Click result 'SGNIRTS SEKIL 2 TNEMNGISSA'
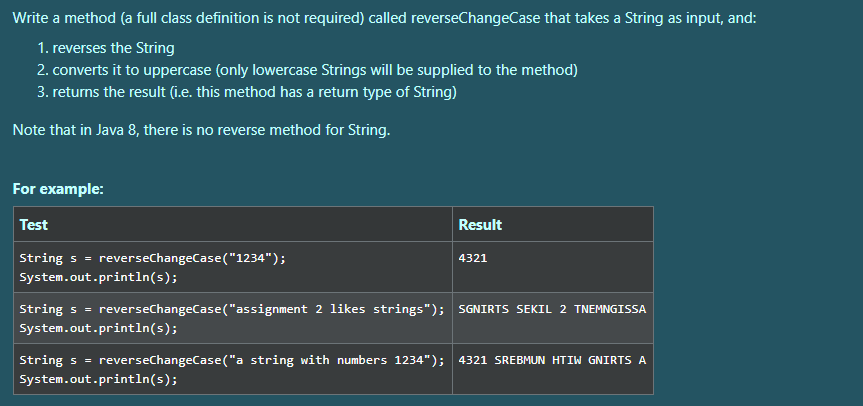The image size is (863, 406). tap(552, 309)
